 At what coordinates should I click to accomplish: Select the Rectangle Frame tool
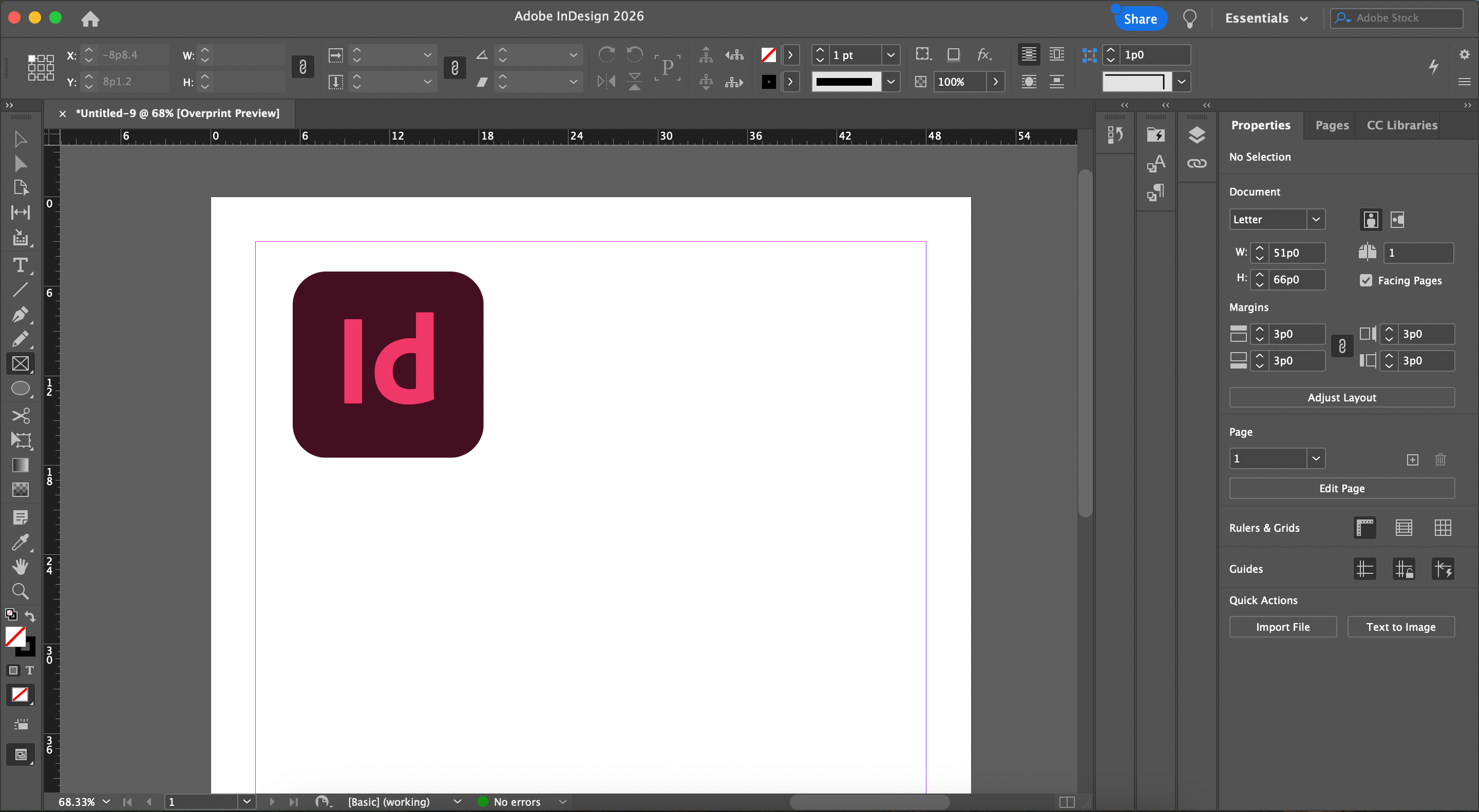pos(20,363)
